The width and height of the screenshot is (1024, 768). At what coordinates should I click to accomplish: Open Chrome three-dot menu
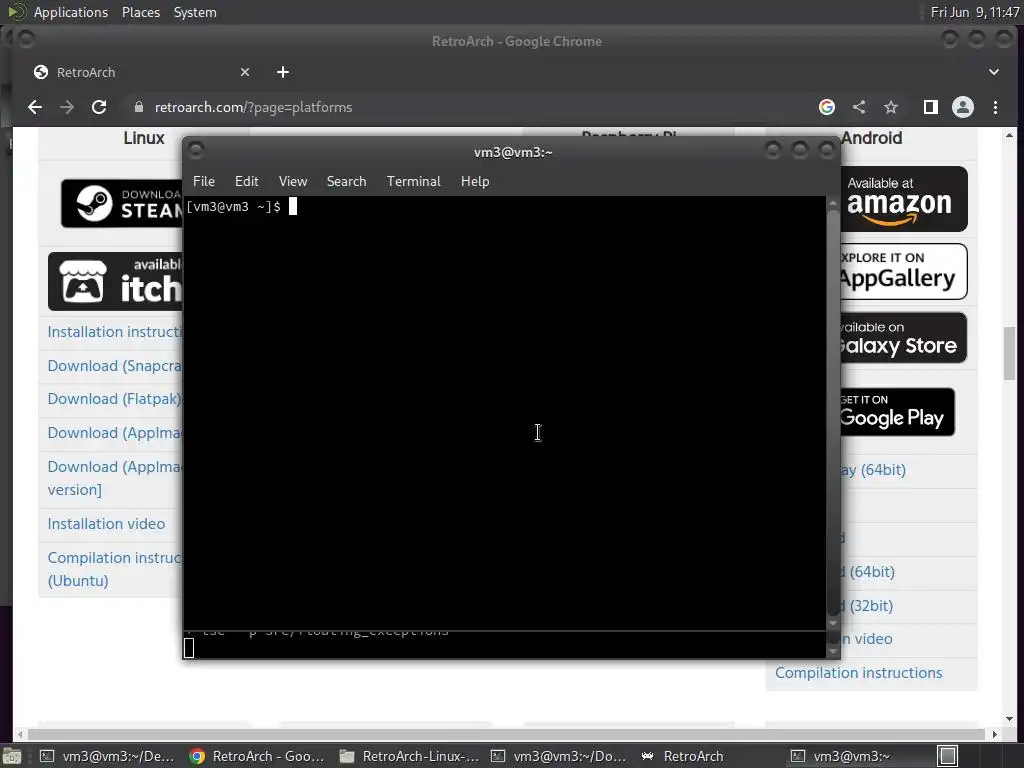995,107
